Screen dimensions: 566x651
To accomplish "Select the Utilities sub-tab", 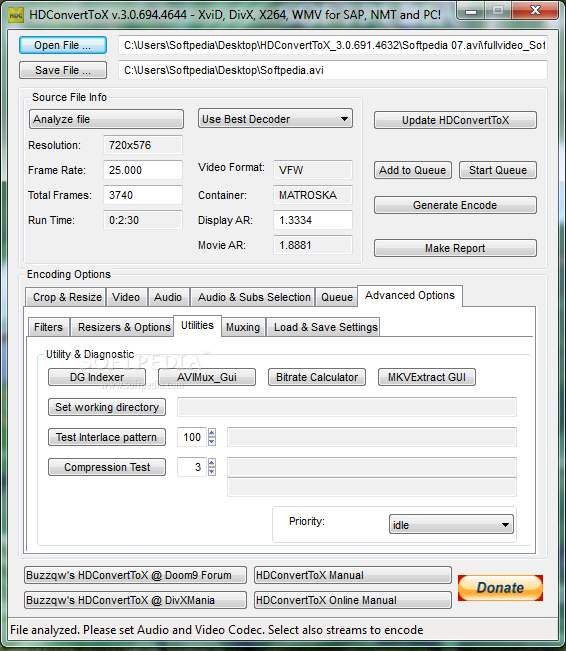I will coord(198,326).
